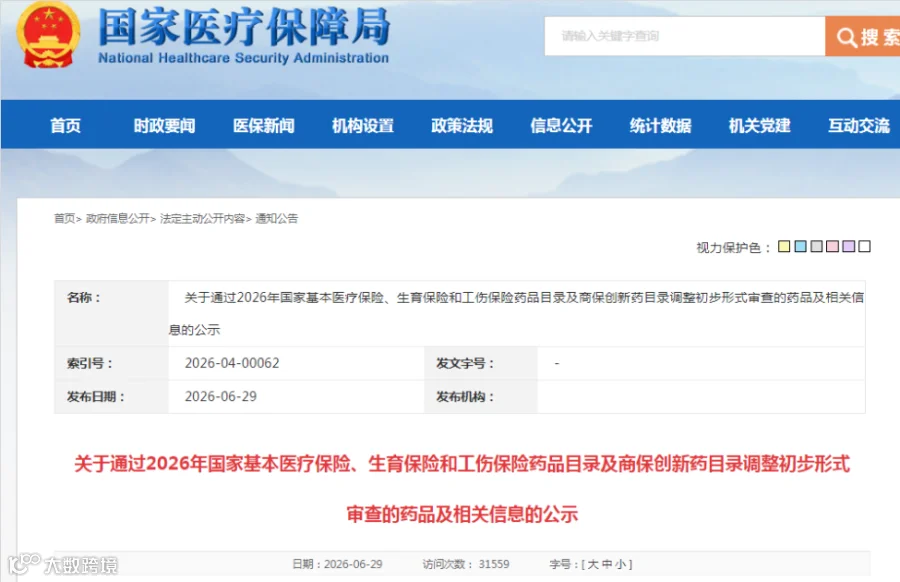
Task: Open the 互动交流 navigation item
Action: (x=859, y=125)
